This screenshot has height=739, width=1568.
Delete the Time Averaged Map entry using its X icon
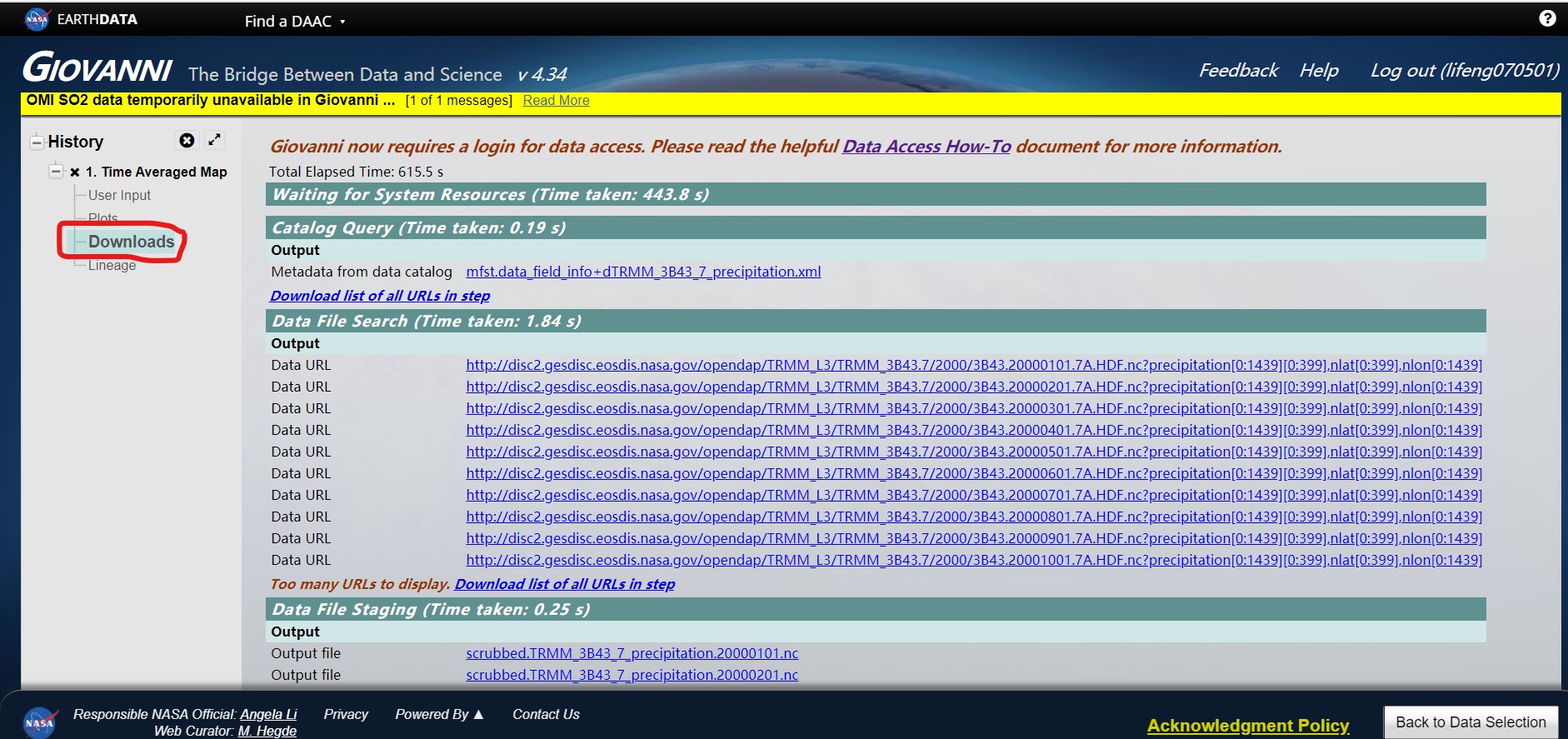click(x=75, y=172)
